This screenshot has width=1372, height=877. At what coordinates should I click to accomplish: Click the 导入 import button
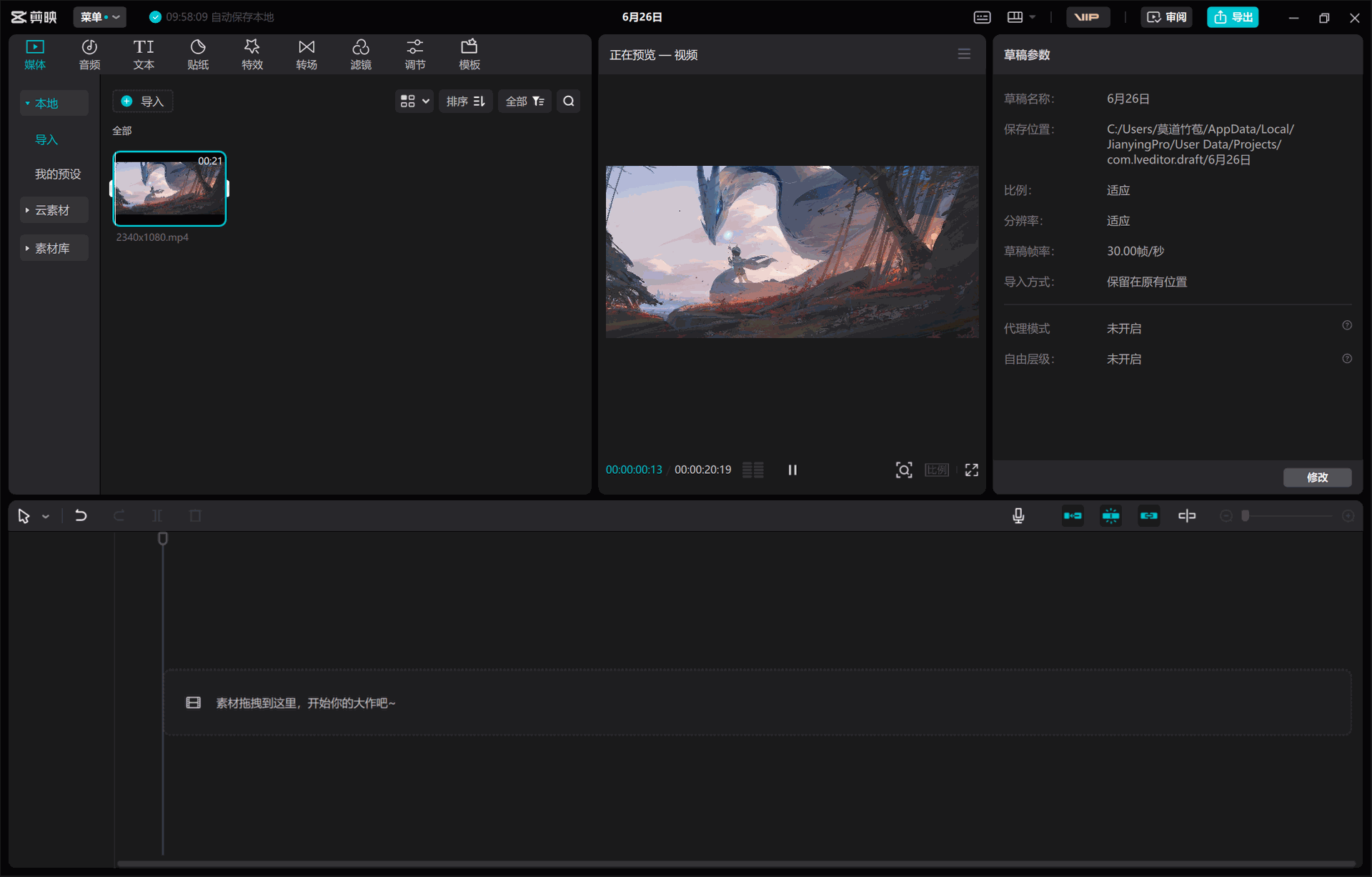click(x=143, y=101)
